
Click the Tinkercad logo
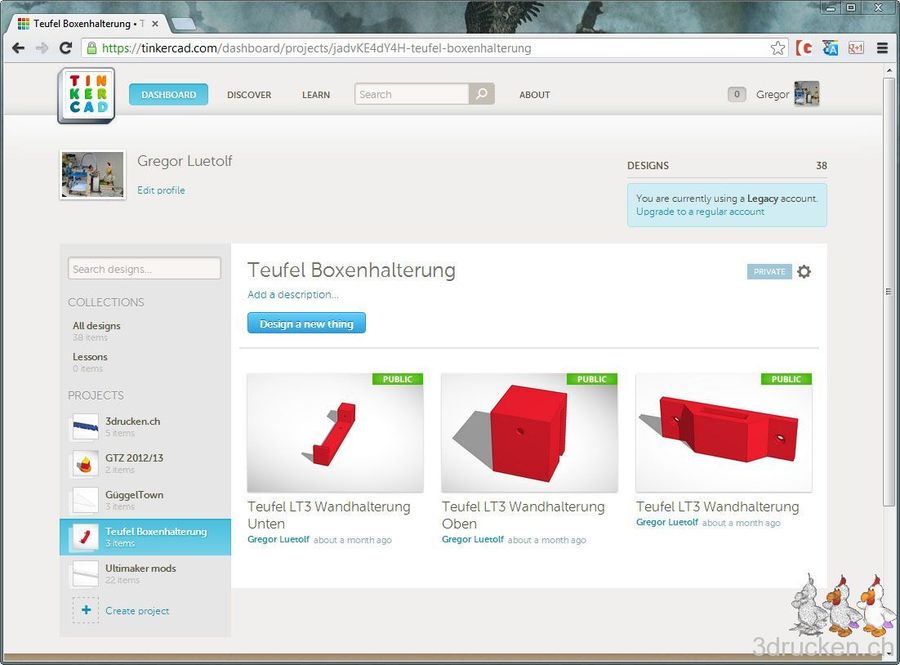(x=86, y=95)
